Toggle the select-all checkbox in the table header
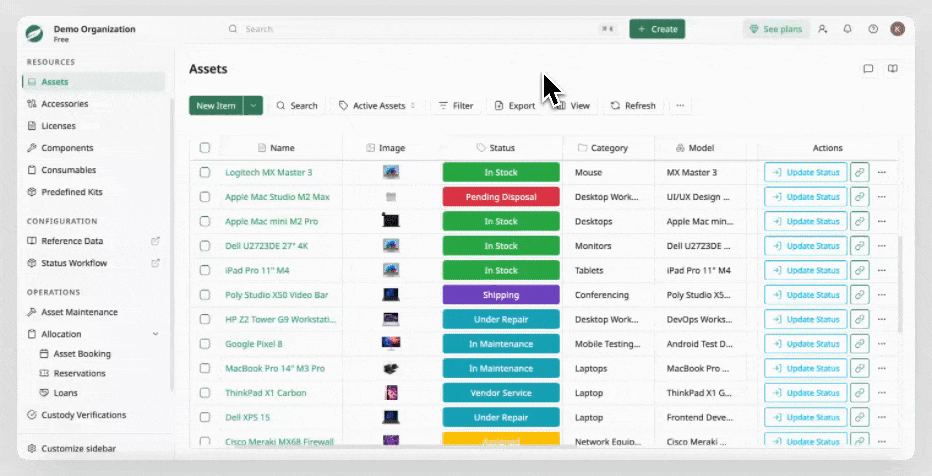 pyautogui.click(x=204, y=147)
